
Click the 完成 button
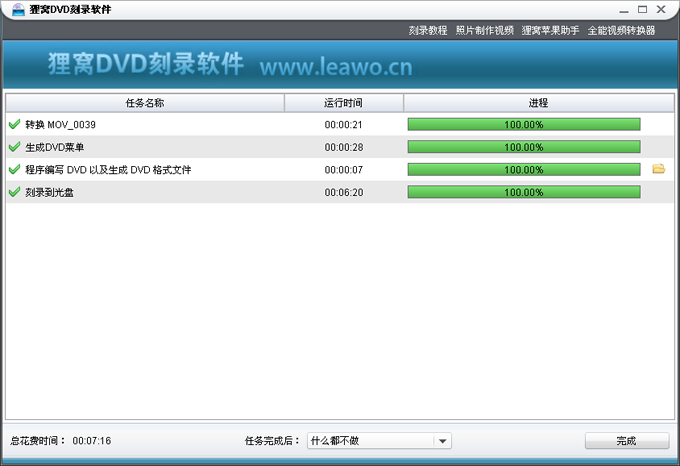pos(627,441)
